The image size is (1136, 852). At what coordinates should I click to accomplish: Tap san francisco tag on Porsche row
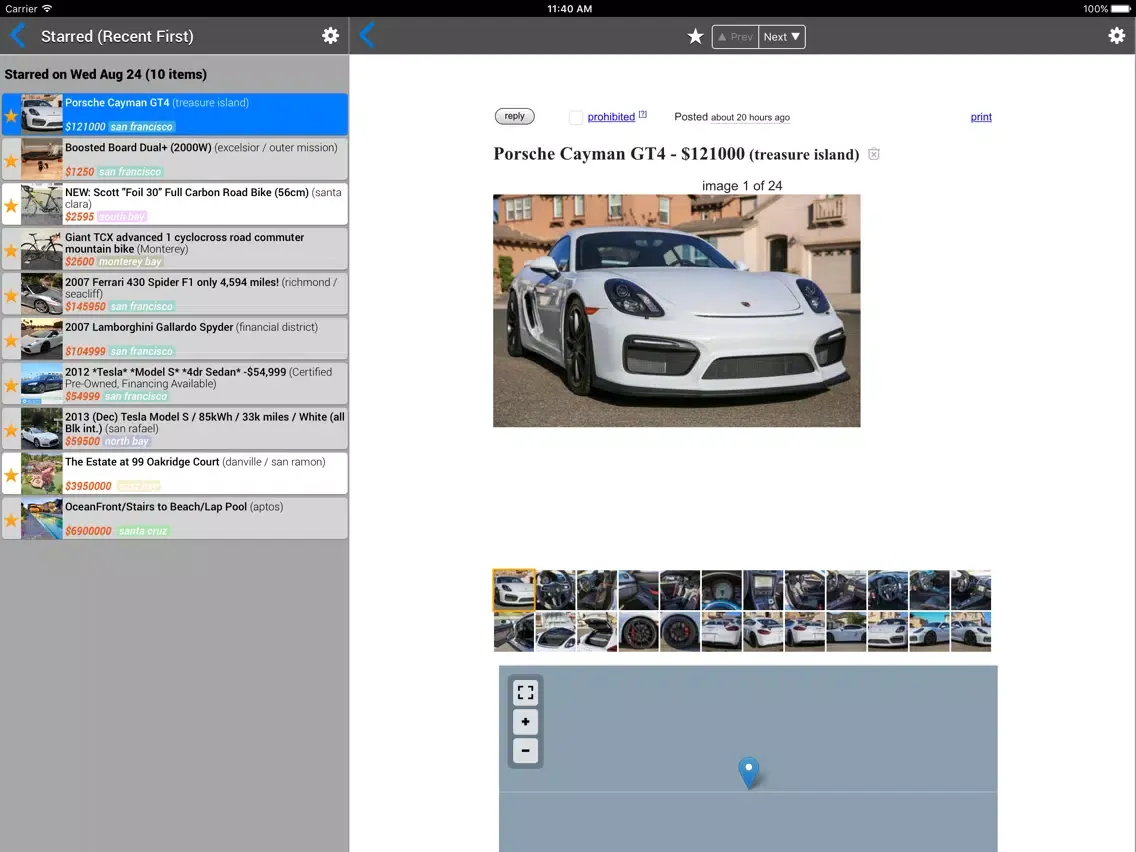click(x=142, y=127)
